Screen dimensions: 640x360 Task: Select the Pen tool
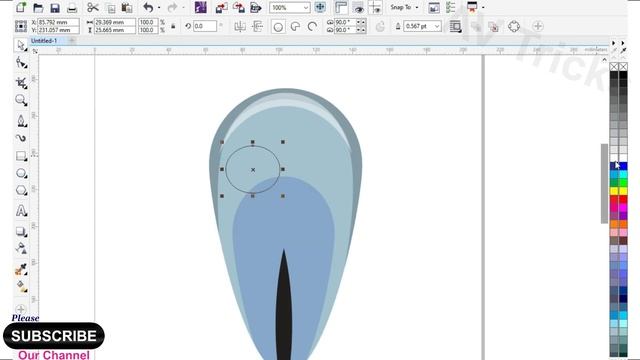21,120
